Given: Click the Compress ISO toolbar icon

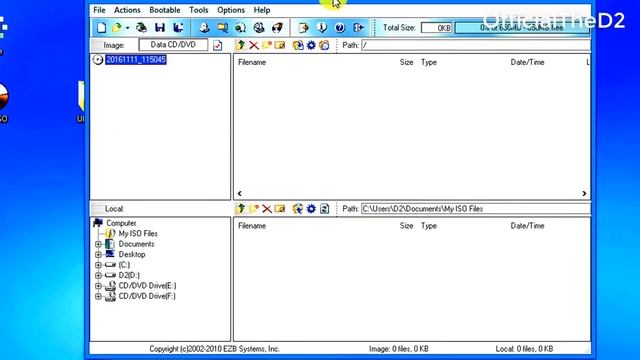Looking at the screenshot, I should tap(222, 28).
